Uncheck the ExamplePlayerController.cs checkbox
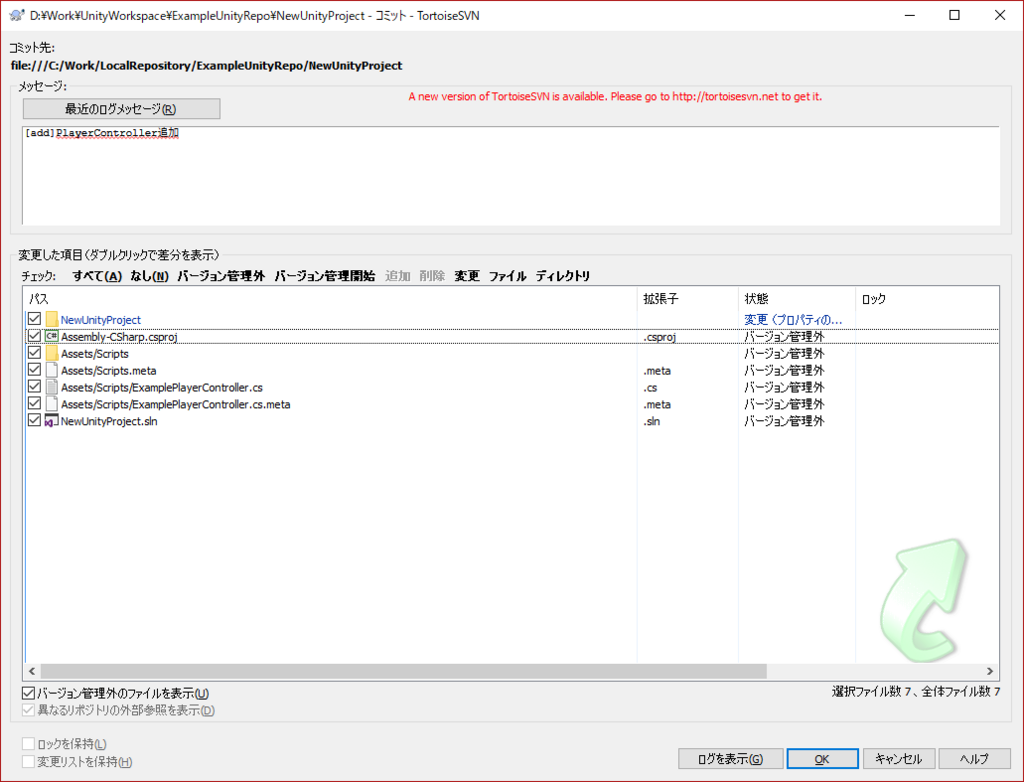The height and width of the screenshot is (782, 1024). coord(35,387)
